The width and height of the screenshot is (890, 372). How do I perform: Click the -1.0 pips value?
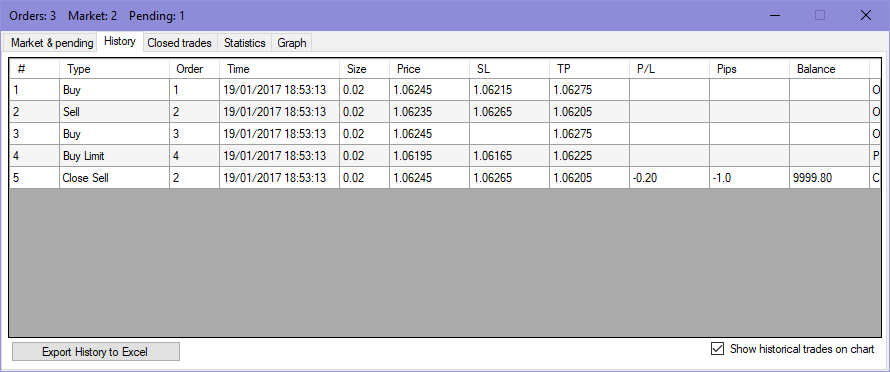pos(749,178)
